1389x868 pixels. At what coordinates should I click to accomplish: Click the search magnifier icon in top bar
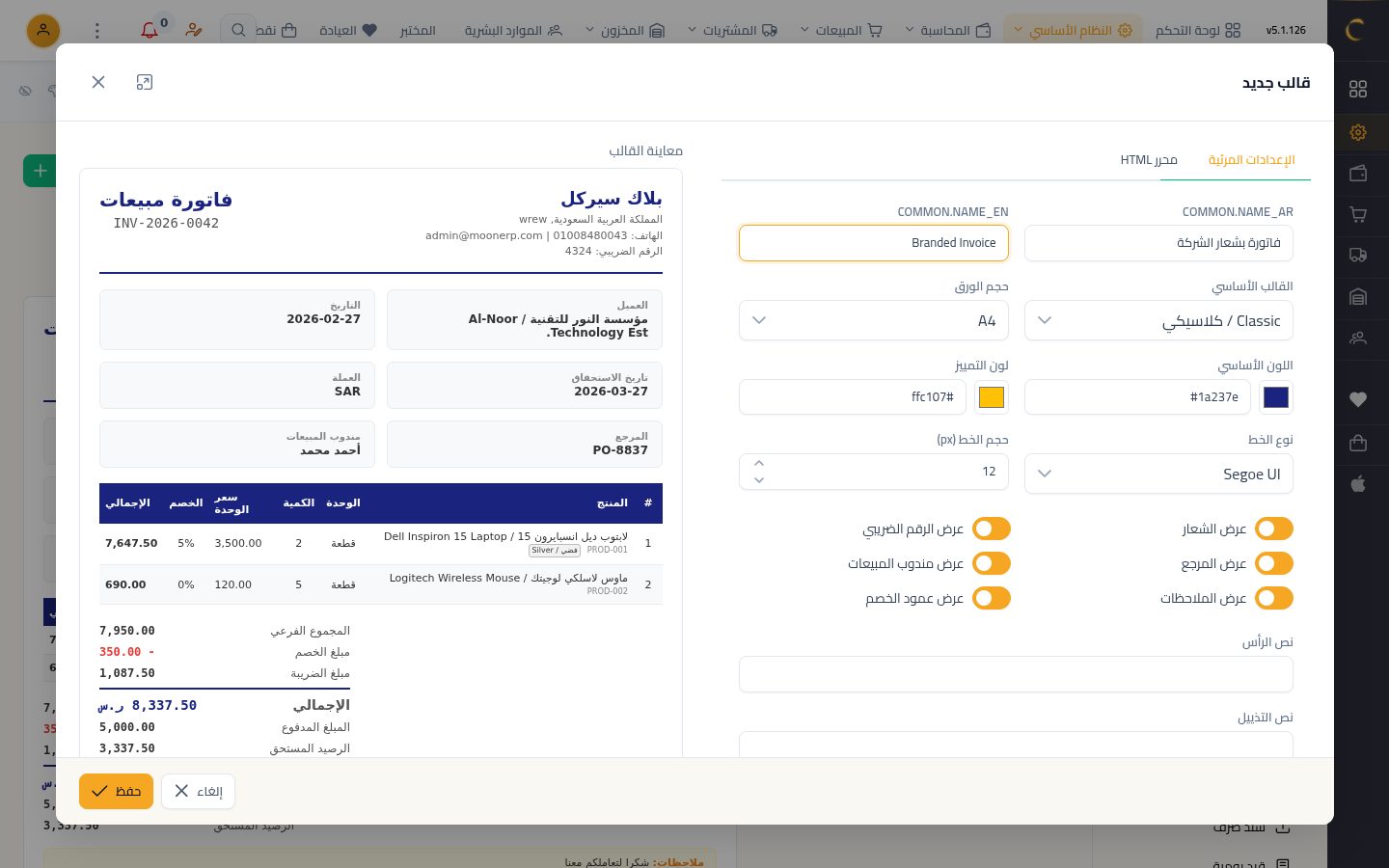[x=238, y=30]
